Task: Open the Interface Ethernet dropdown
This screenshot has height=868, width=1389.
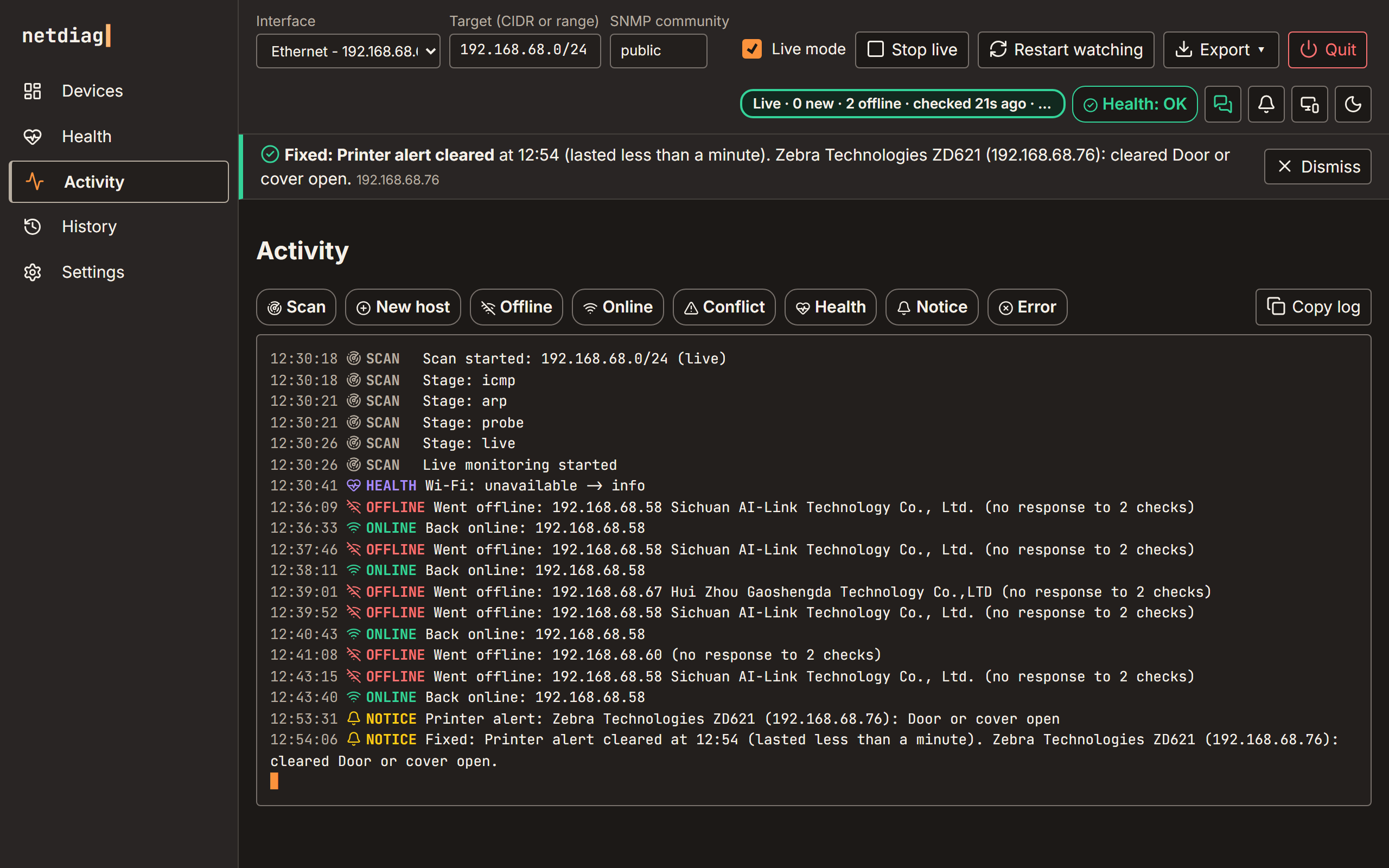Action: [x=348, y=51]
